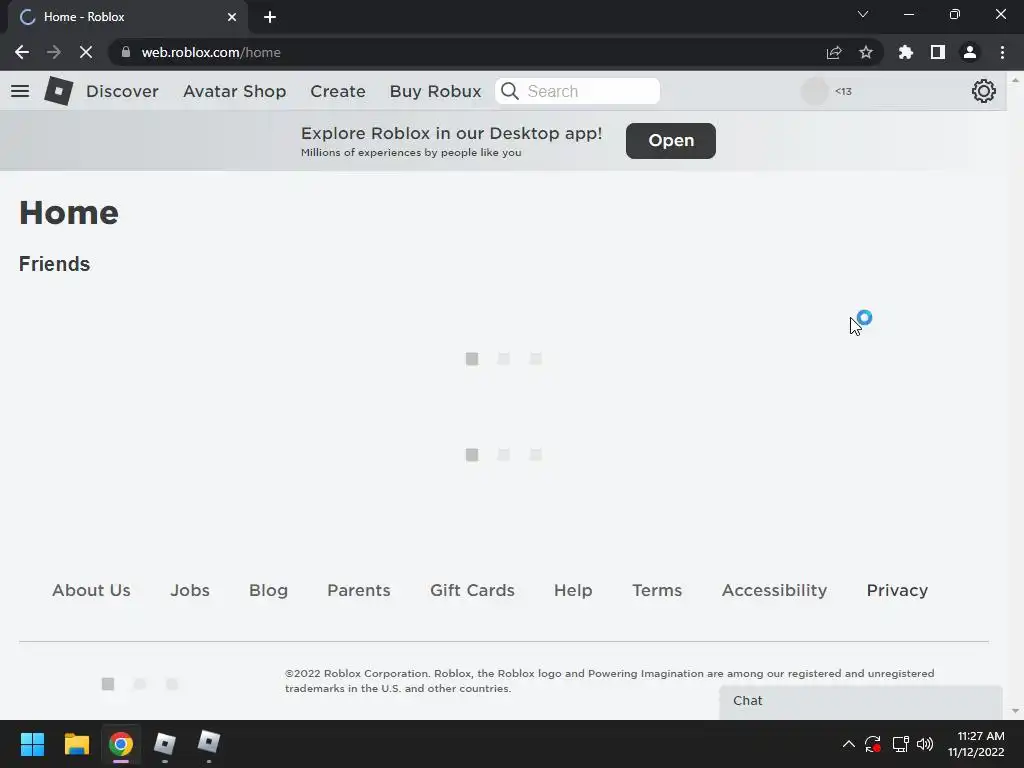
Task: Open network tray icon
Action: coord(901,744)
